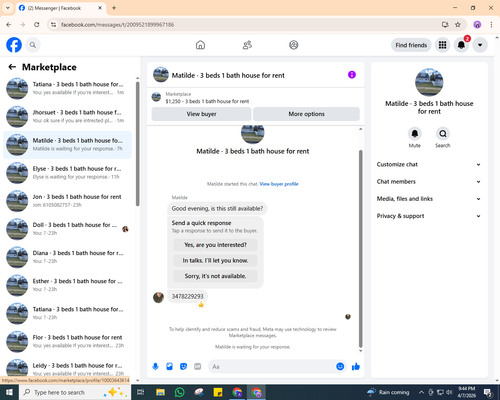Open File Explorer from the taskbar

(160, 392)
